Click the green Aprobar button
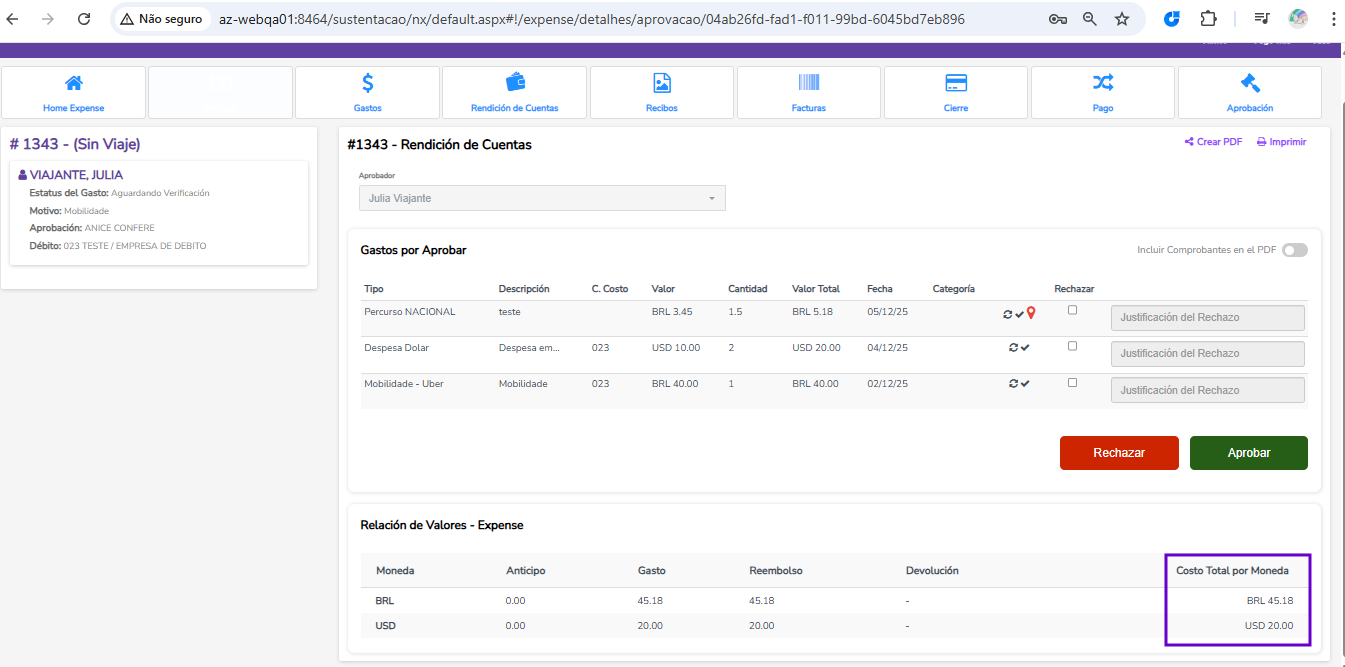1345x667 pixels. tap(1248, 453)
